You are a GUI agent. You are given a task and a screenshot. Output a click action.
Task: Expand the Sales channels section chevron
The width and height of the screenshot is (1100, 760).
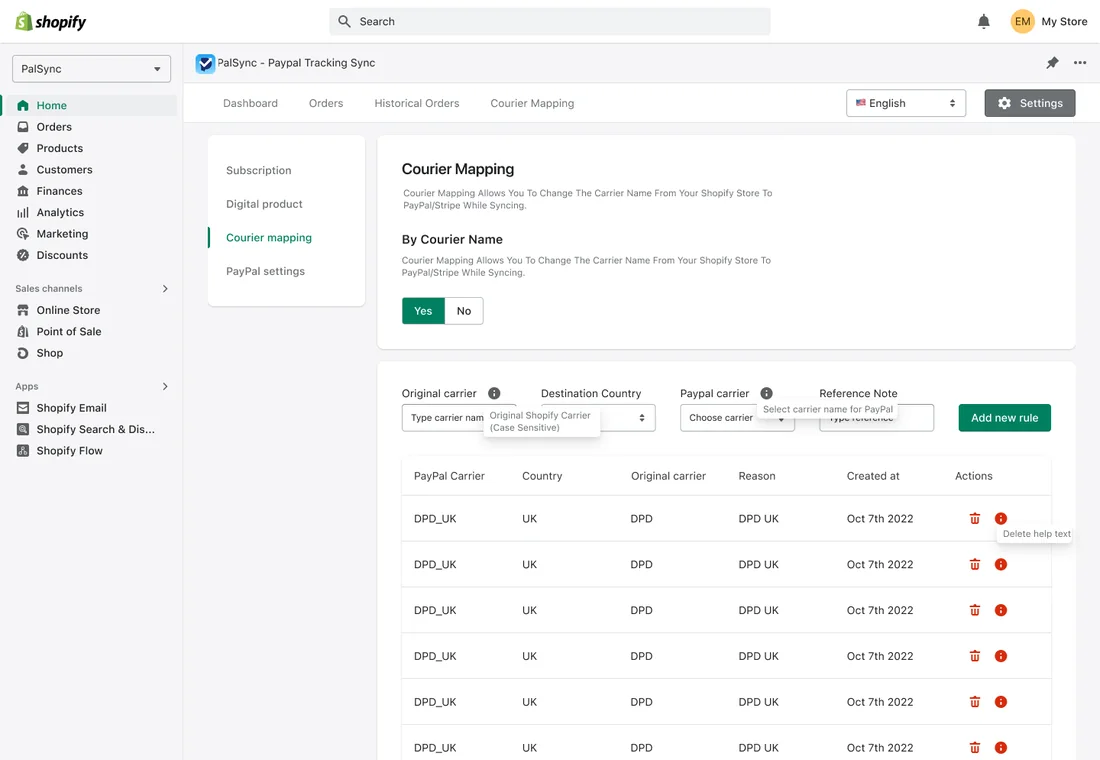click(x=165, y=288)
